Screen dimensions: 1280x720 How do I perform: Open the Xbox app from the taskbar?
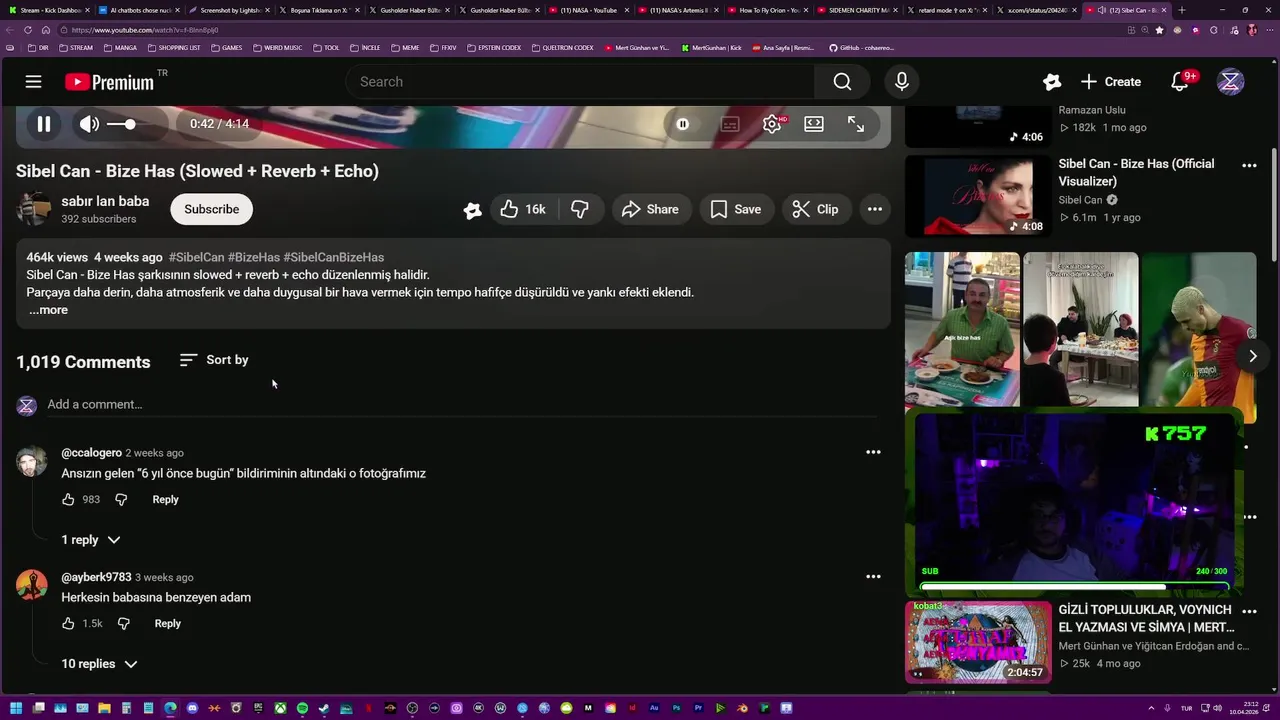tap(280, 708)
